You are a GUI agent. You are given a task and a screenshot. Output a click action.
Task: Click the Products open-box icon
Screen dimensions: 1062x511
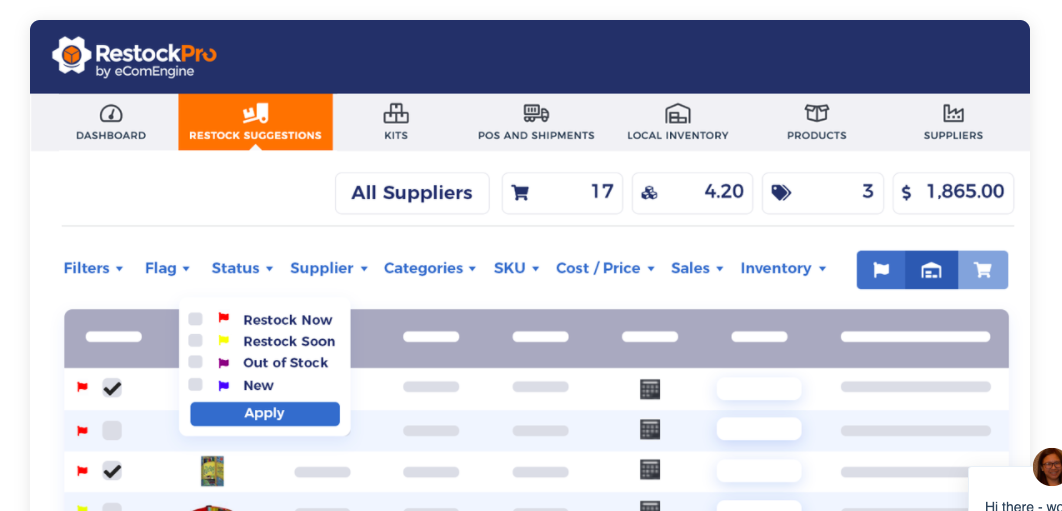coord(817,113)
